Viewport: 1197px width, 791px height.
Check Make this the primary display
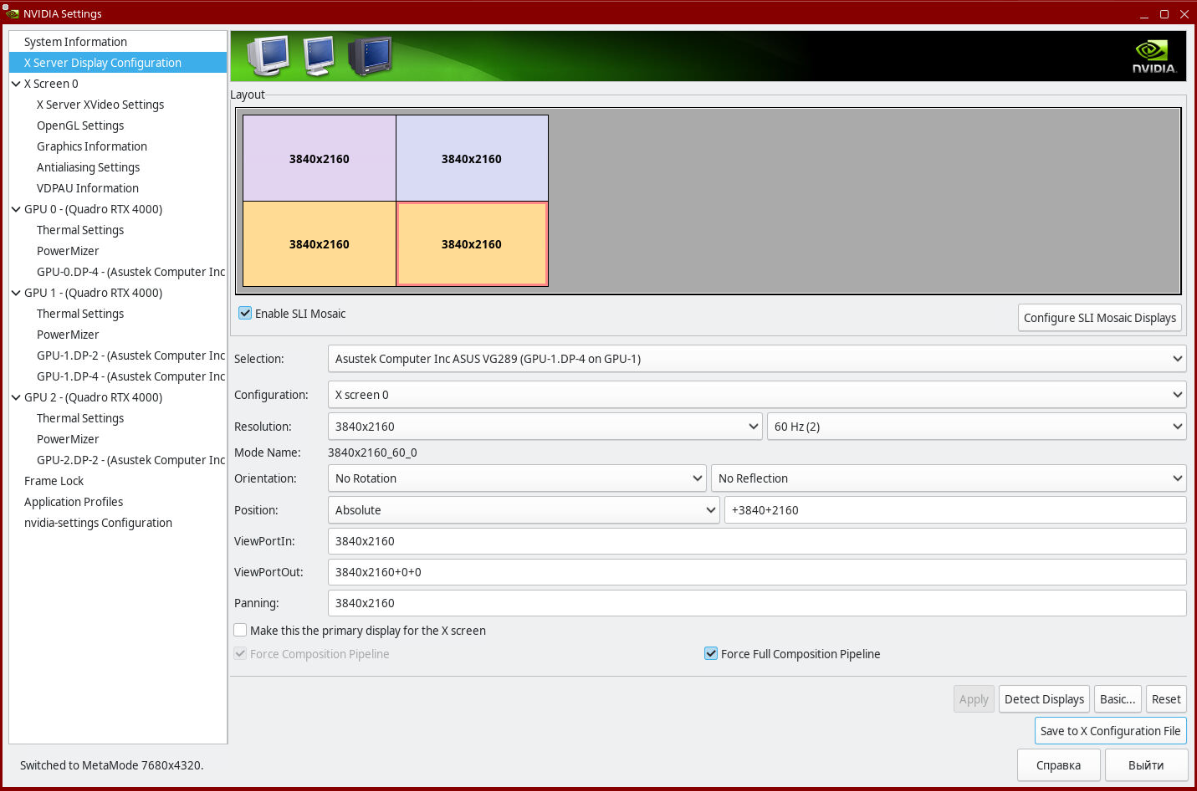click(x=240, y=631)
